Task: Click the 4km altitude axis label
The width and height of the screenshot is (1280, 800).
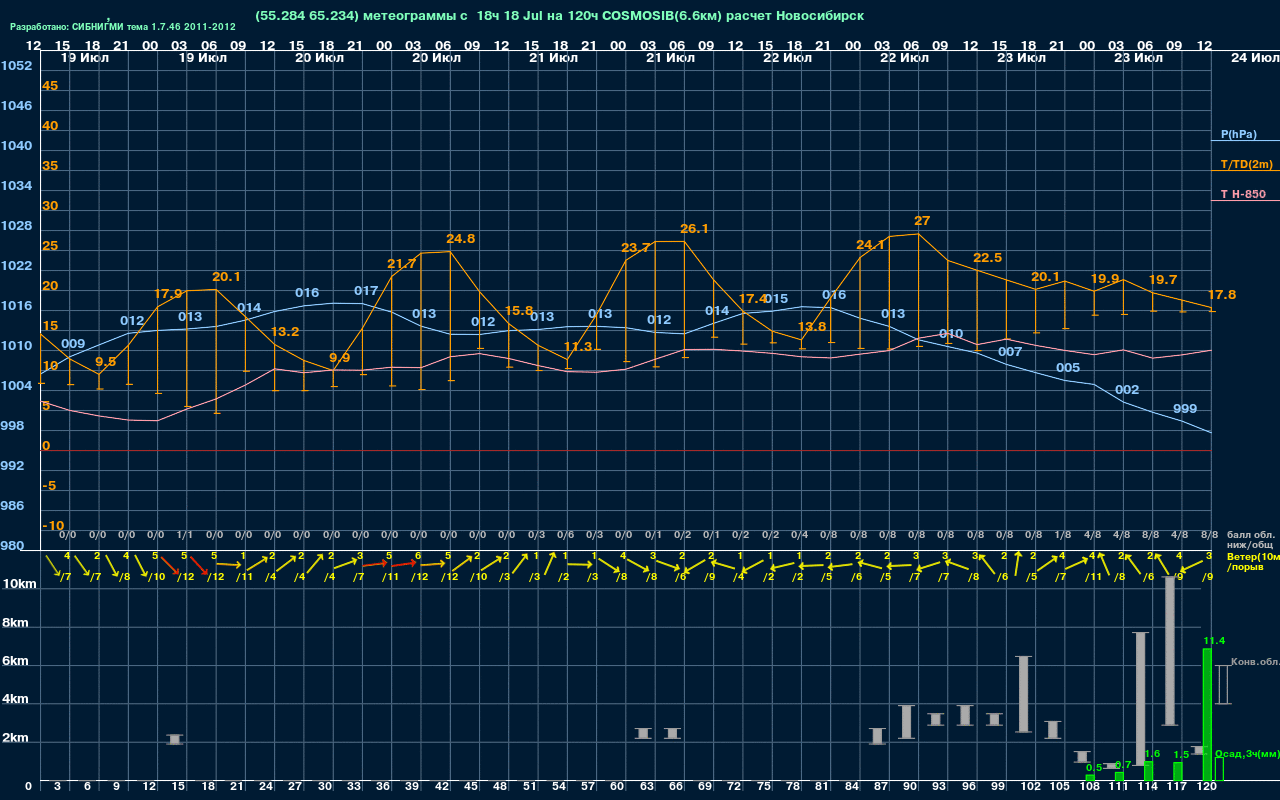Action: pyautogui.click(x=16, y=701)
